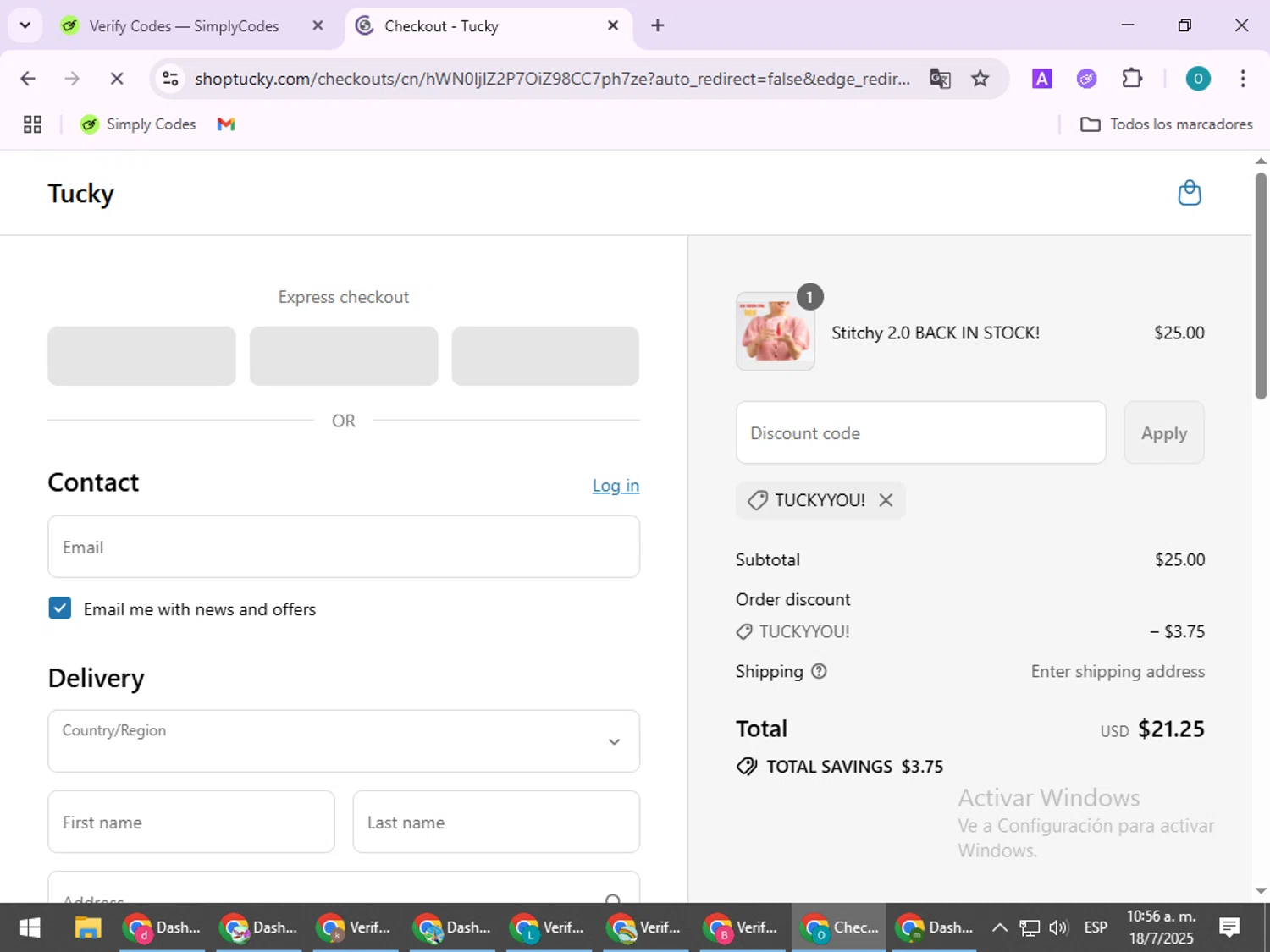Click the Apply discount button
The height and width of the screenshot is (952, 1270).
[x=1164, y=432]
